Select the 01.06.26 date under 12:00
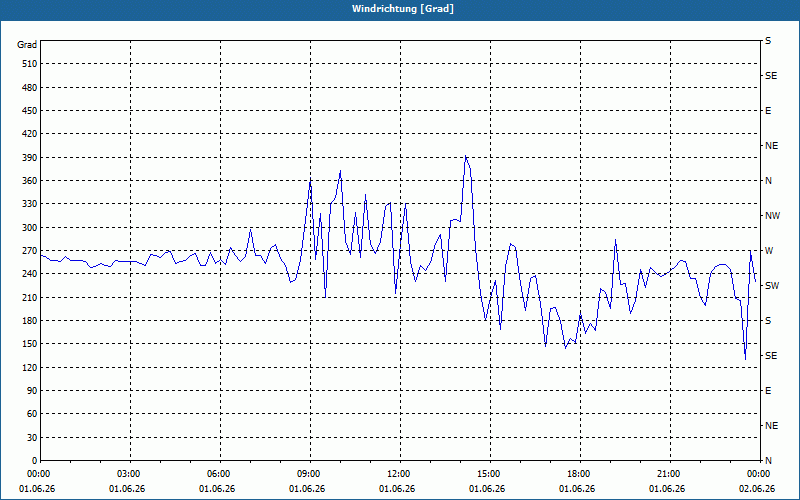 (397, 489)
